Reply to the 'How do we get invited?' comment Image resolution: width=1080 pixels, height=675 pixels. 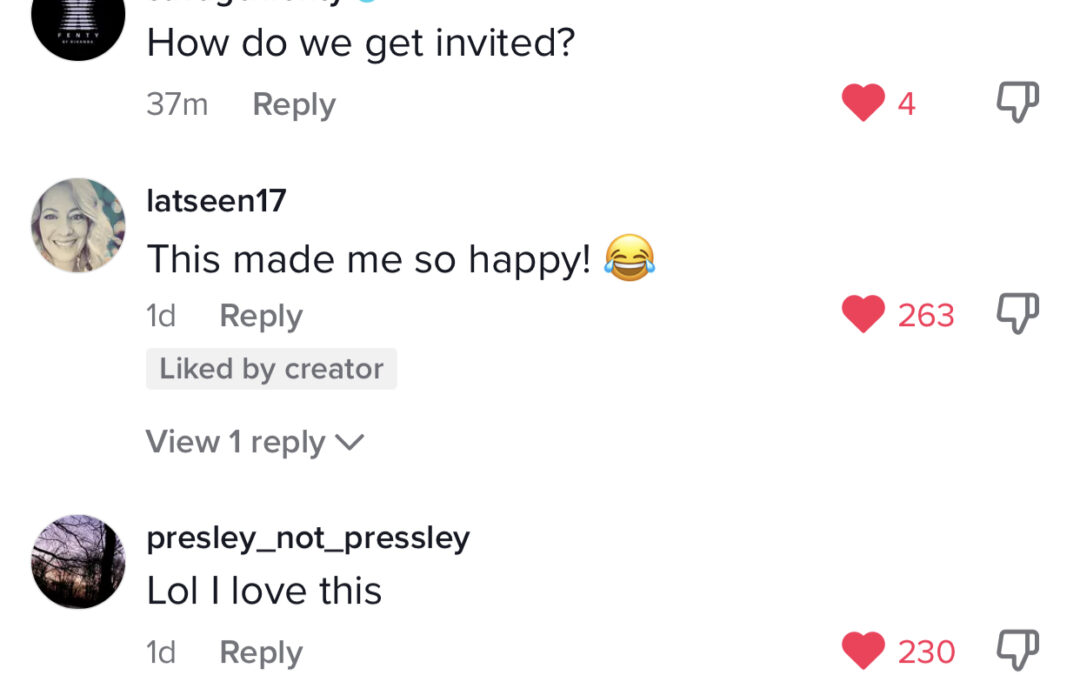coord(294,105)
